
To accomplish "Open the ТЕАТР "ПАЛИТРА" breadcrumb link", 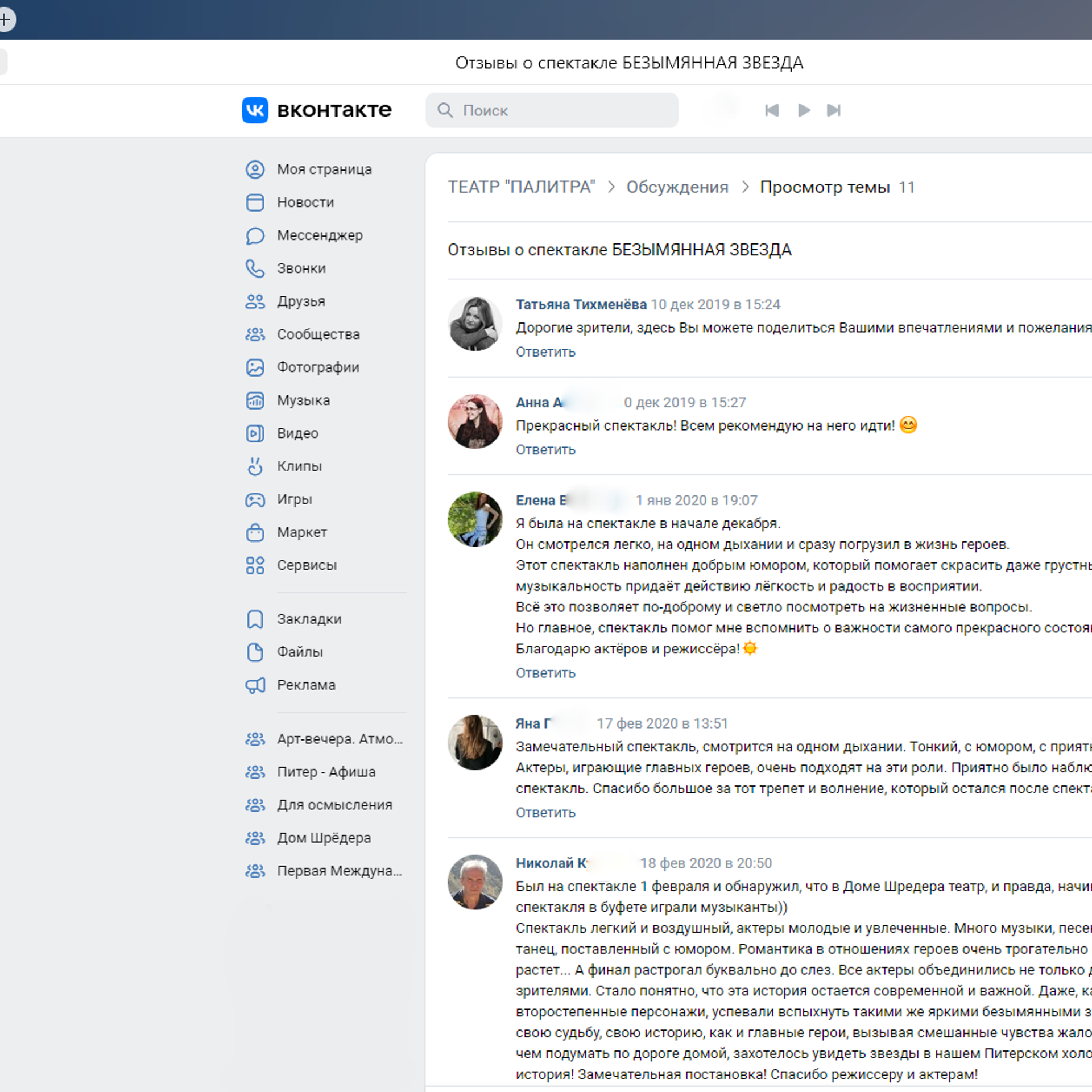I will point(521,187).
